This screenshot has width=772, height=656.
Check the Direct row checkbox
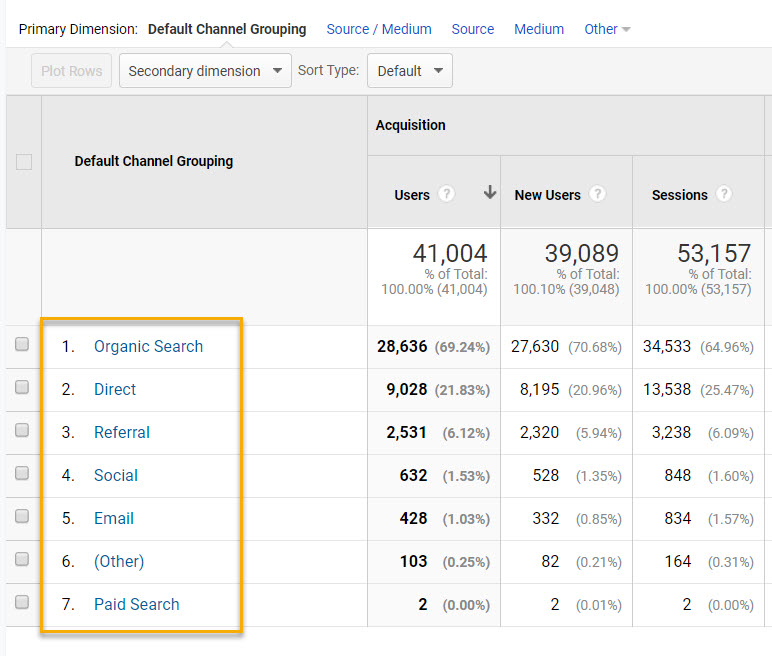pyautogui.click(x=22, y=387)
